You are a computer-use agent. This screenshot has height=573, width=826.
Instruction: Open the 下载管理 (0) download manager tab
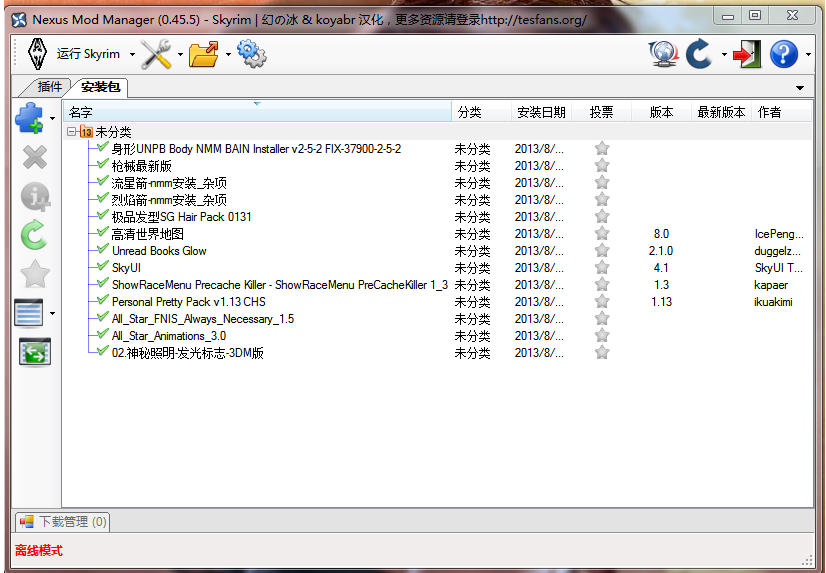pyautogui.click(x=63, y=521)
